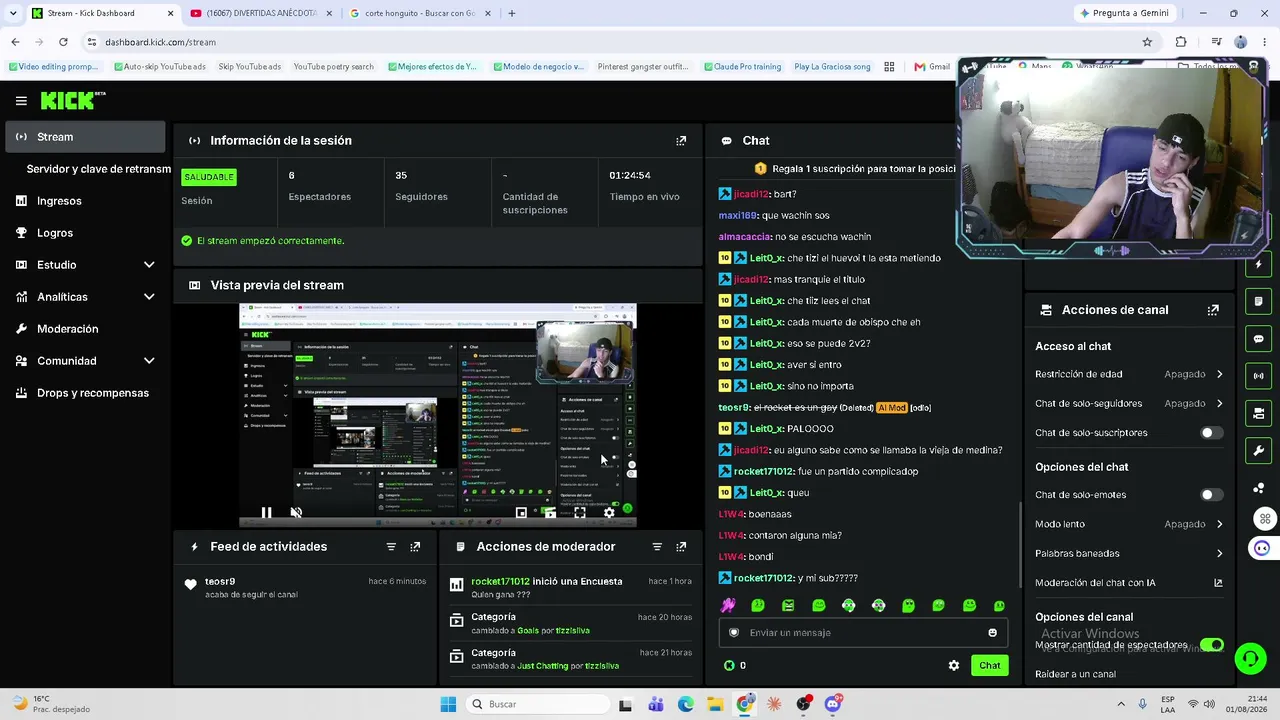Image resolution: width=1280 pixels, height=720 pixels.
Task: Open the camera sidebar icon for channel actions
Action: pyautogui.click(x=1258, y=413)
